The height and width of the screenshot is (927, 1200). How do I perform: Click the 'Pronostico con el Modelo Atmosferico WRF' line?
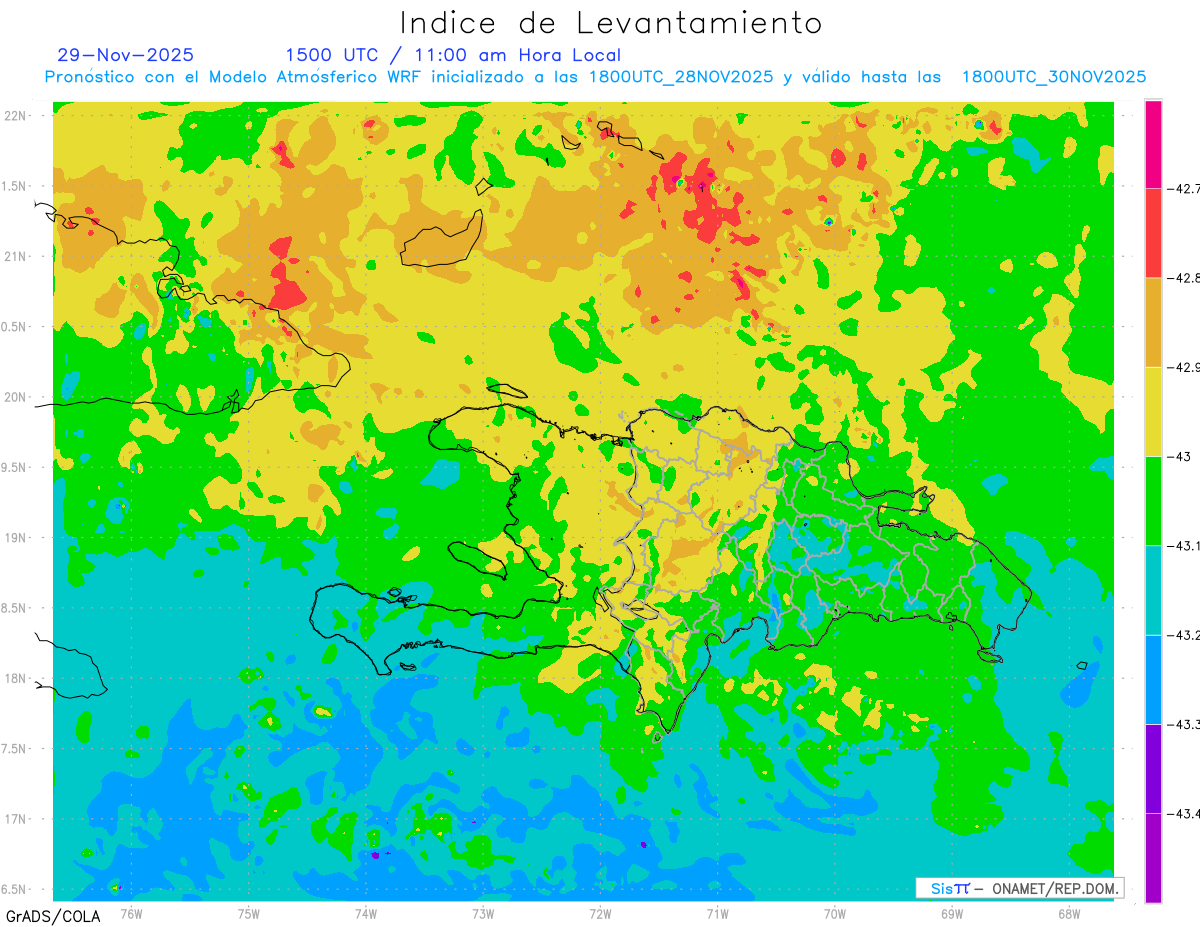(595, 77)
